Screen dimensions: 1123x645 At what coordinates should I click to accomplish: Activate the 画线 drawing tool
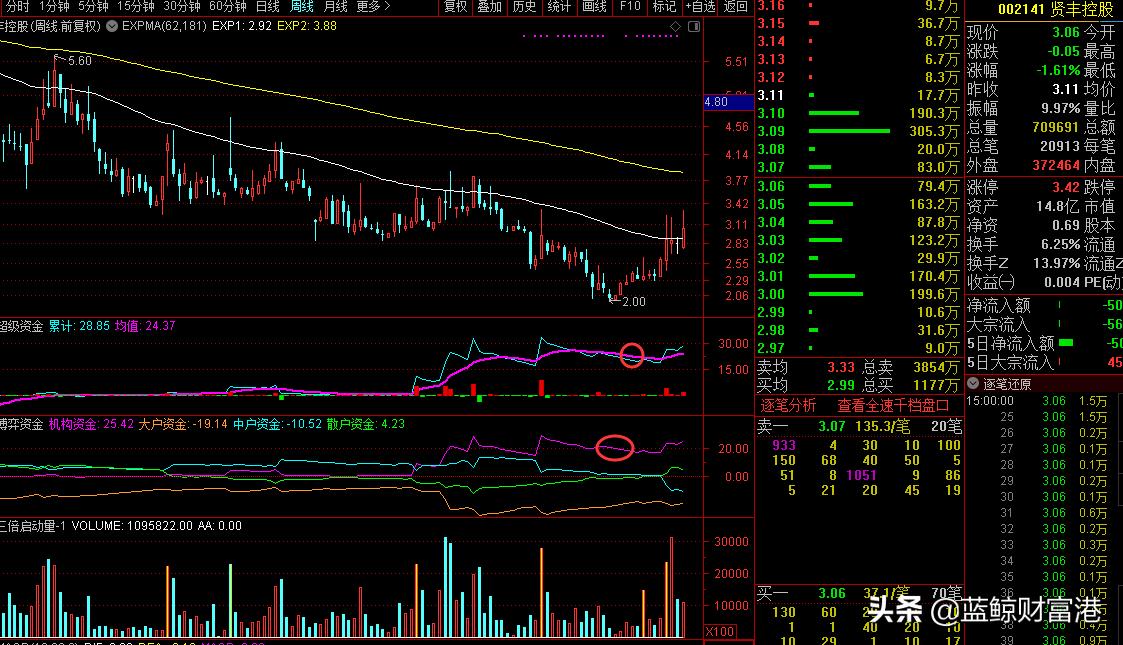coord(594,7)
